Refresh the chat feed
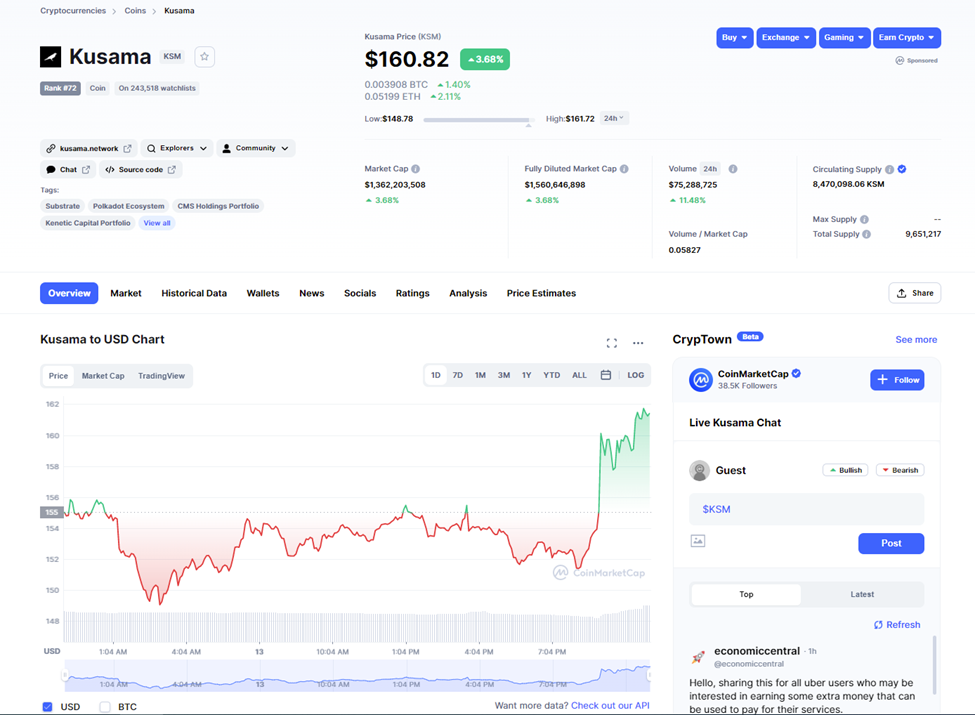 click(x=897, y=625)
